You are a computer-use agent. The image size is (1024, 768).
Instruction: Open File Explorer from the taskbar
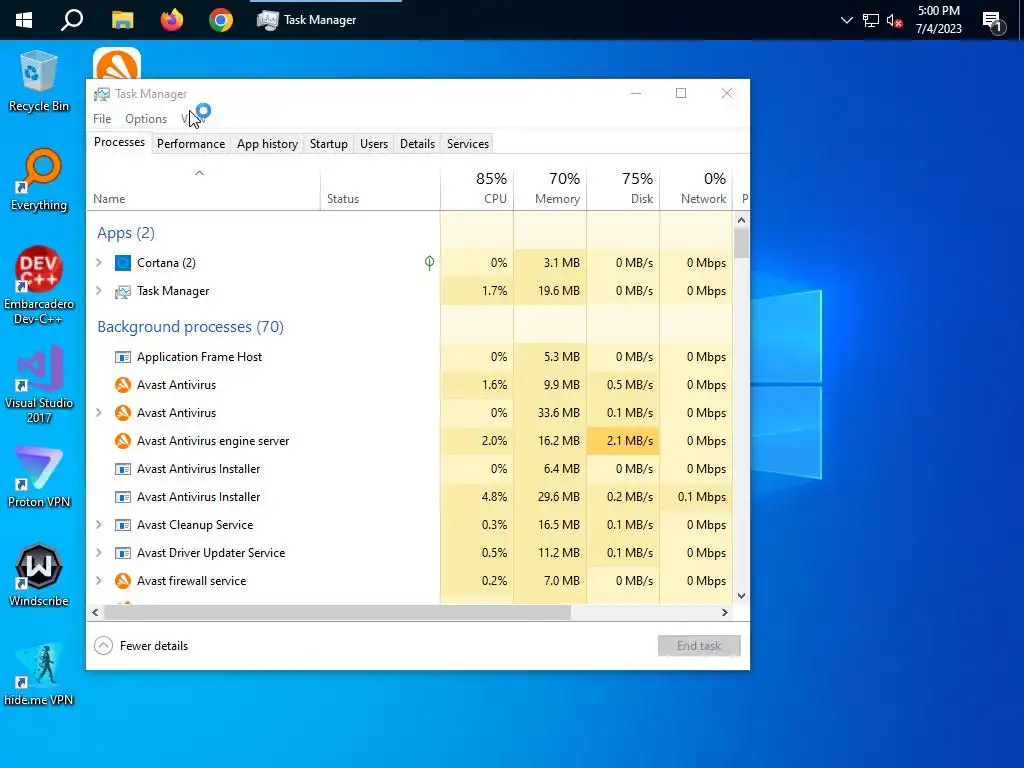click(x=122, y=20)
